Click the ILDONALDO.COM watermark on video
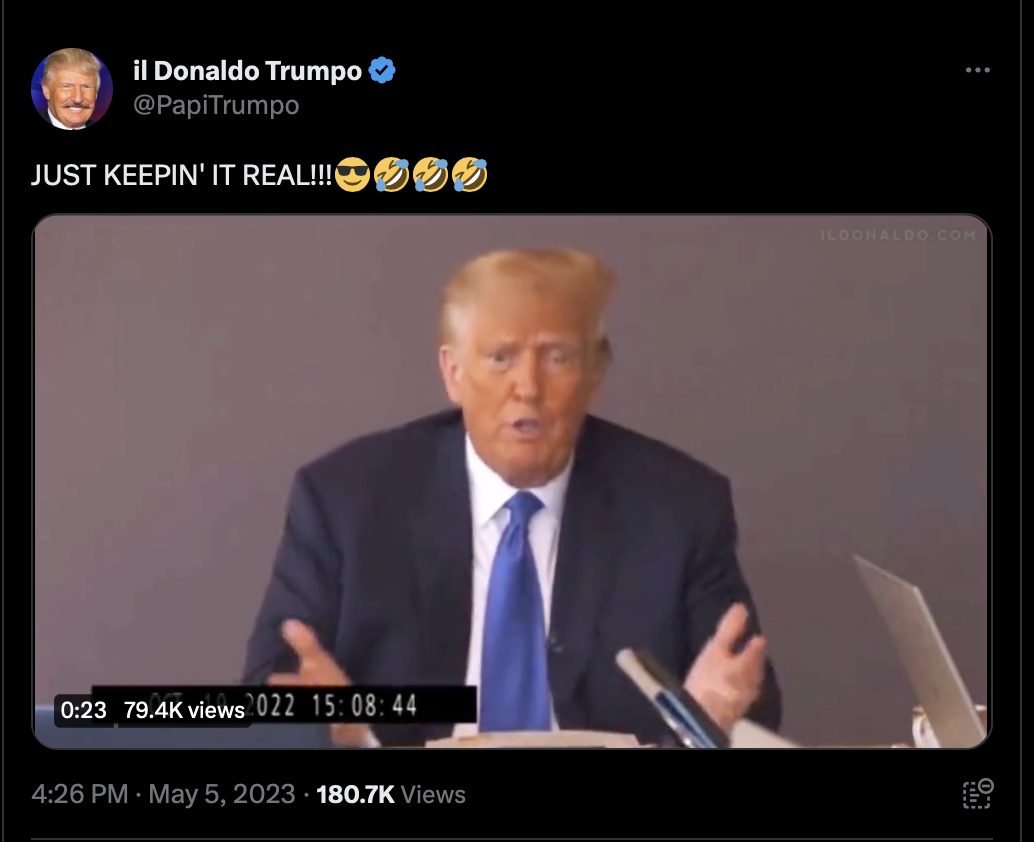 [x=898, y=235]
